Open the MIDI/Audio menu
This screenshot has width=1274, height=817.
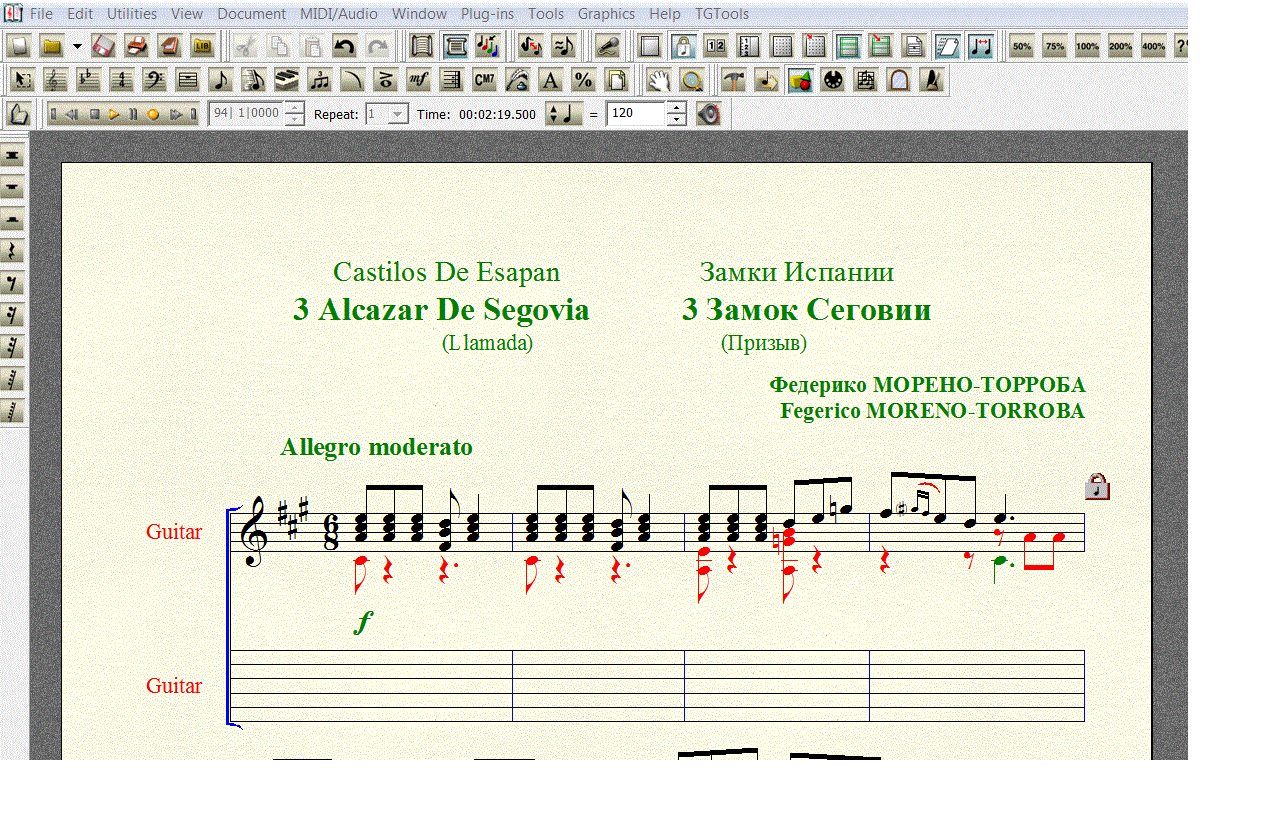click(x=339, y=14)
